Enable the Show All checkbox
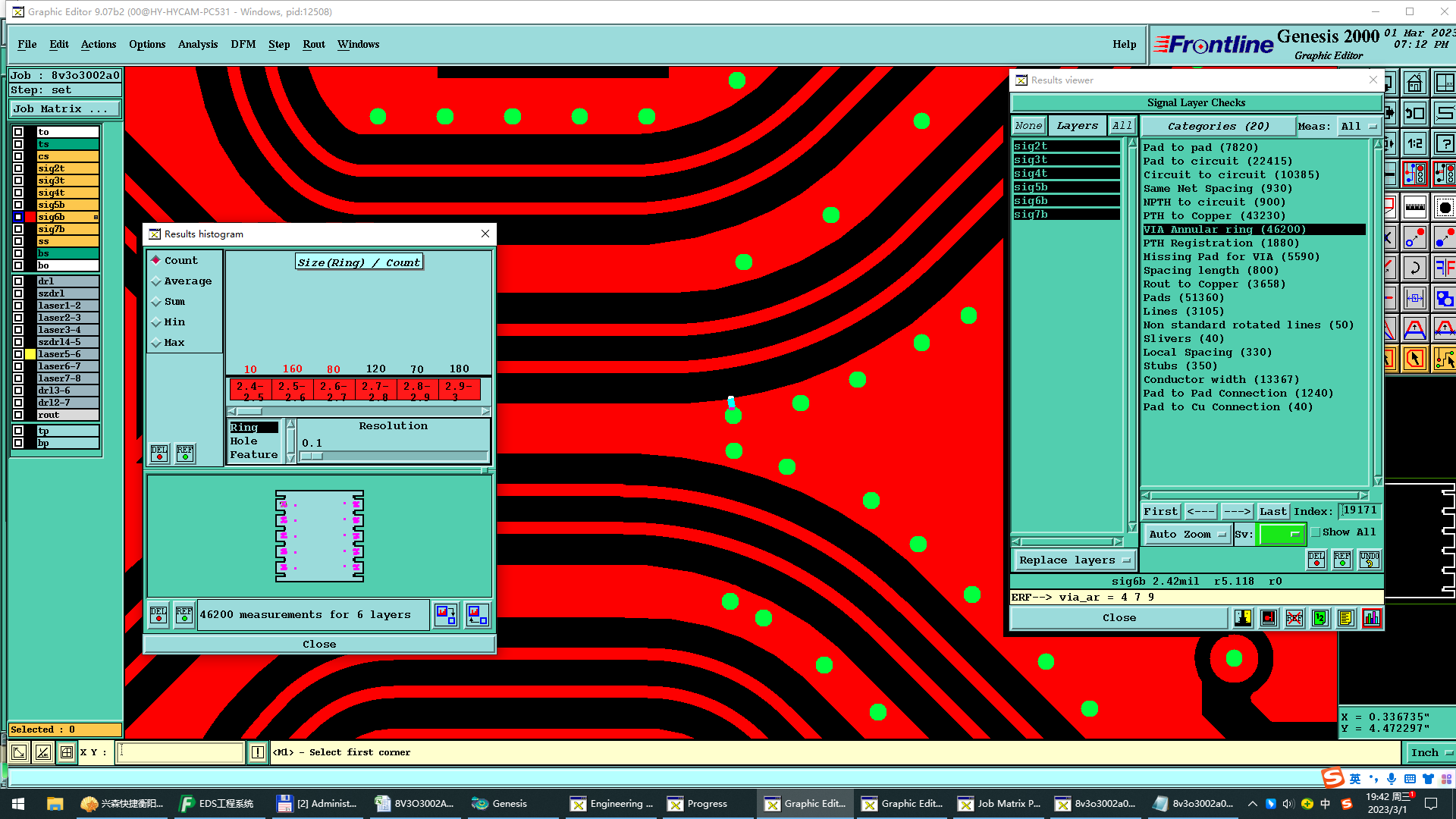Screen dimensions: 1456x819 [1316, 532]
